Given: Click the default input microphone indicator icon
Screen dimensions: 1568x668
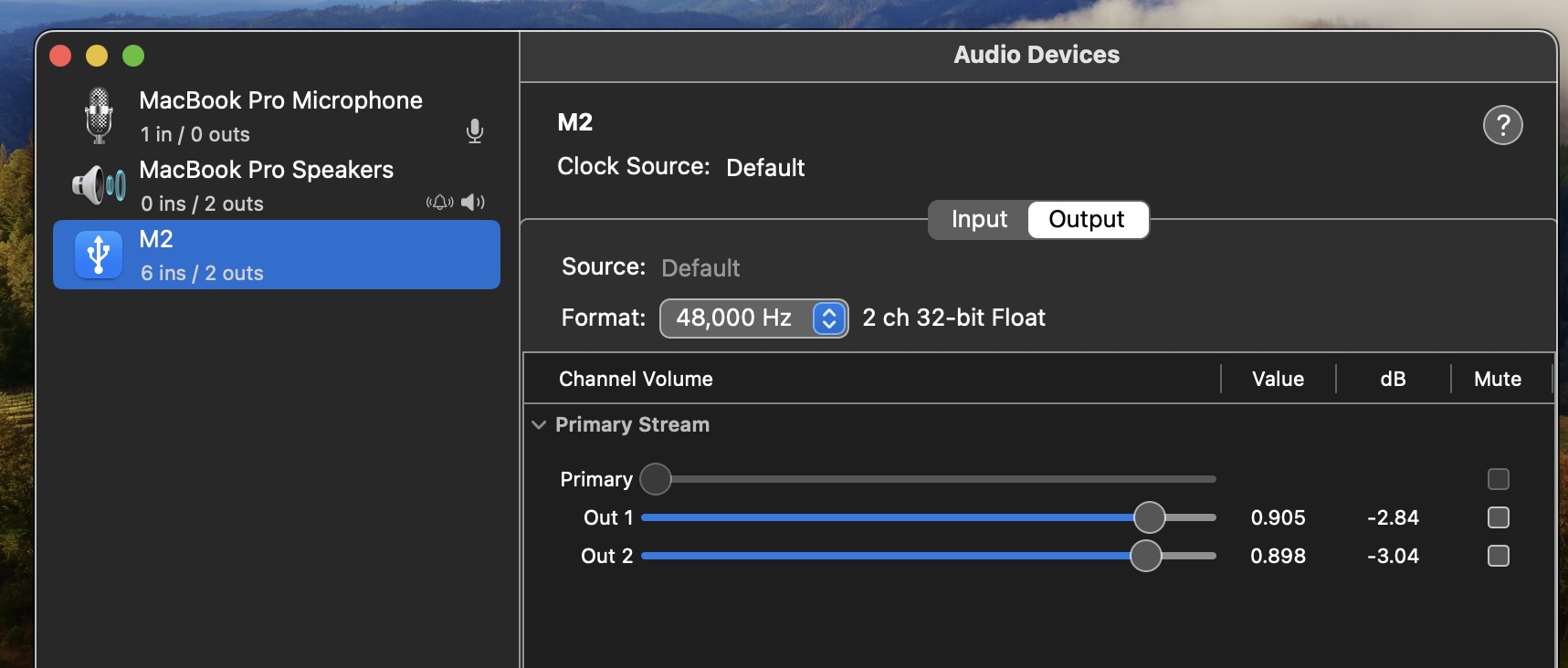Looking at the screenshot, I should [475, 131].
